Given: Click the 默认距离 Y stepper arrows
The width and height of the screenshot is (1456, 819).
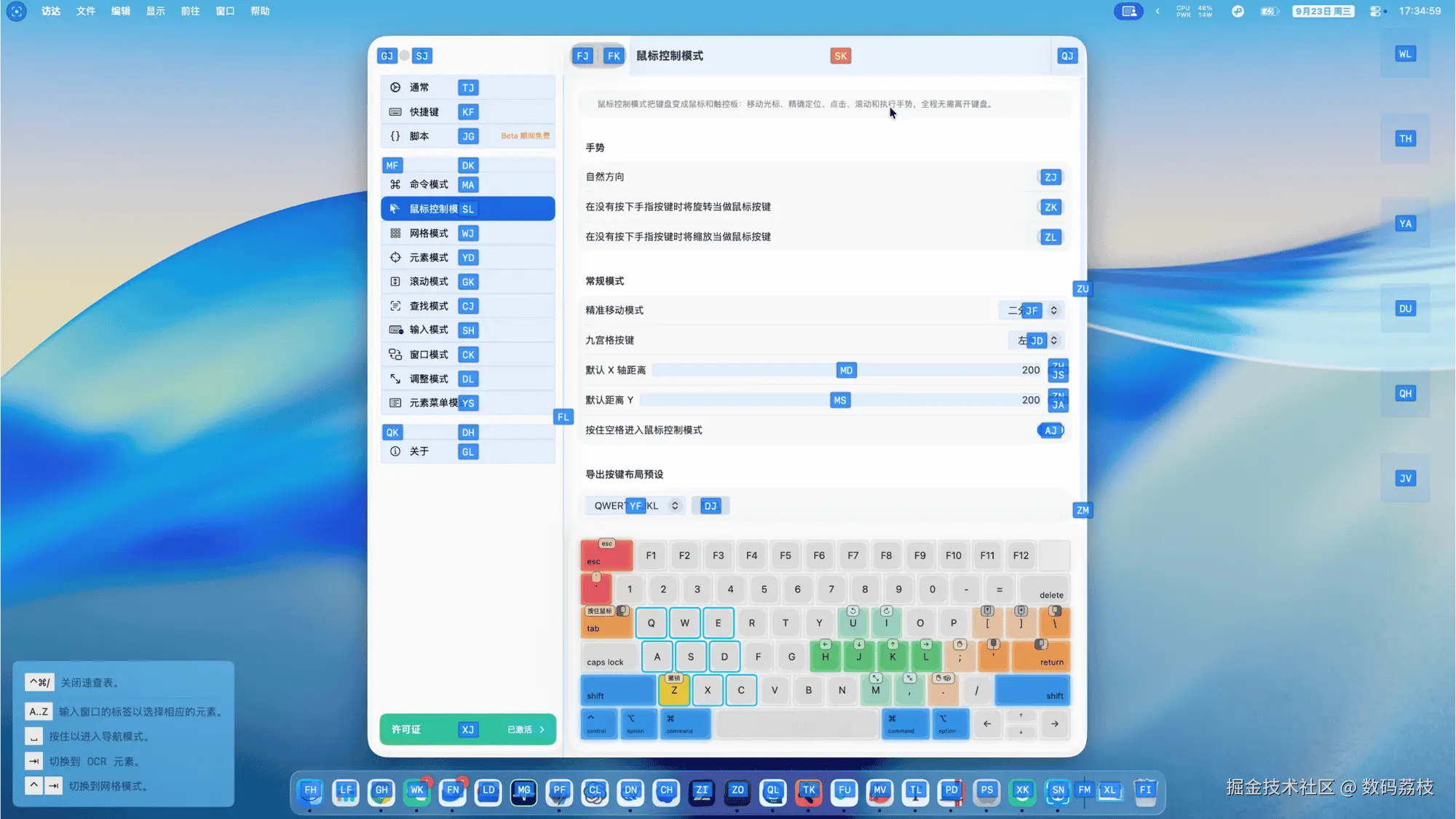Looking at the screenshot, I should (1058, 400).
